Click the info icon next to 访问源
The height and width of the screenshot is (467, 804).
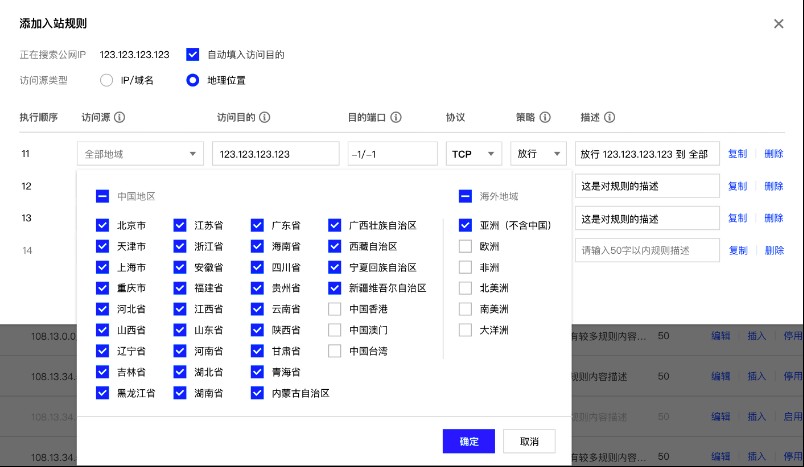120,117
